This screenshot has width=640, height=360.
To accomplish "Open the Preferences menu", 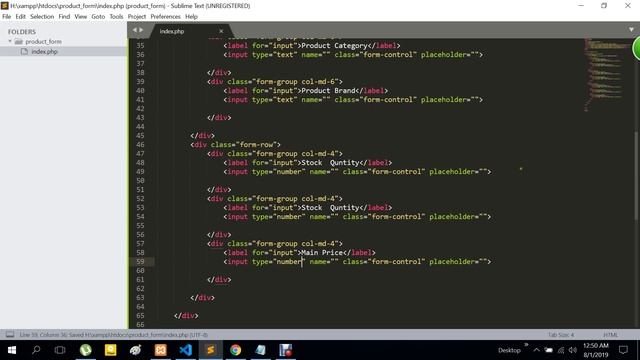I will tap(165, 17).
